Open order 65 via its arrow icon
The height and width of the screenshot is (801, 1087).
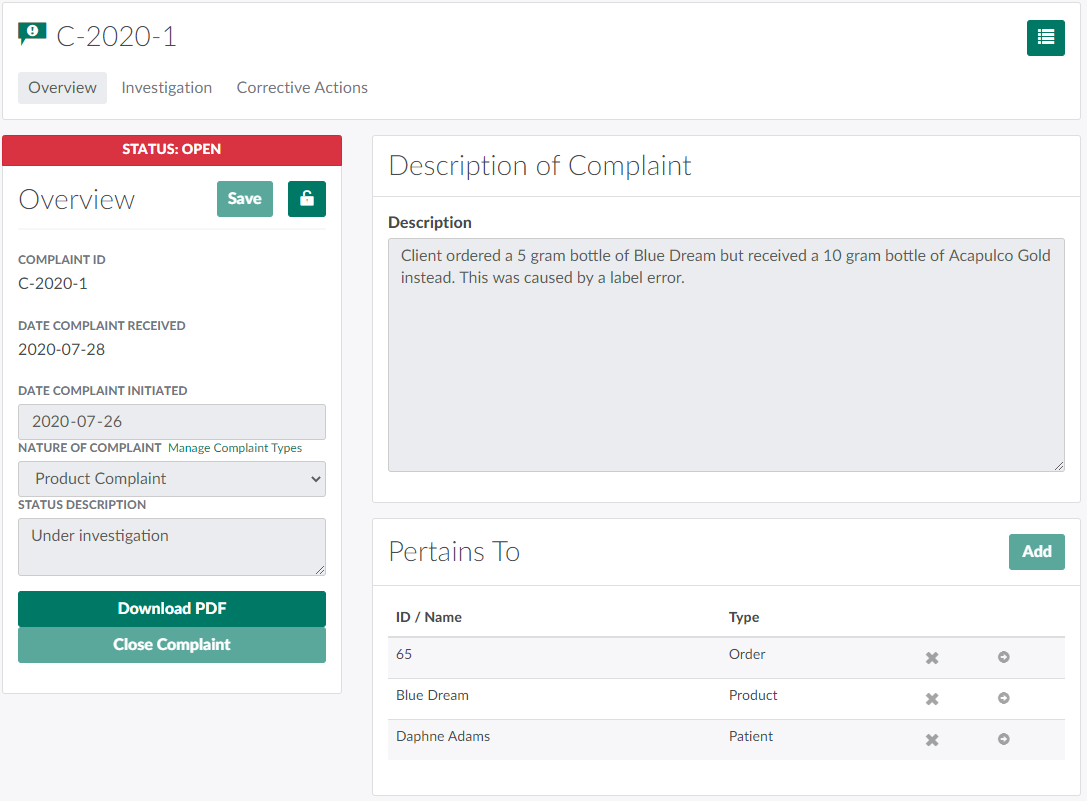click(x=1003, y=658)
